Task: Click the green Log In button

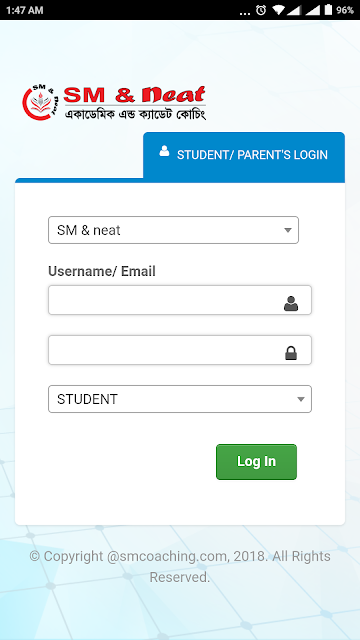Action: pyautogui.click(x=256, y=462)
